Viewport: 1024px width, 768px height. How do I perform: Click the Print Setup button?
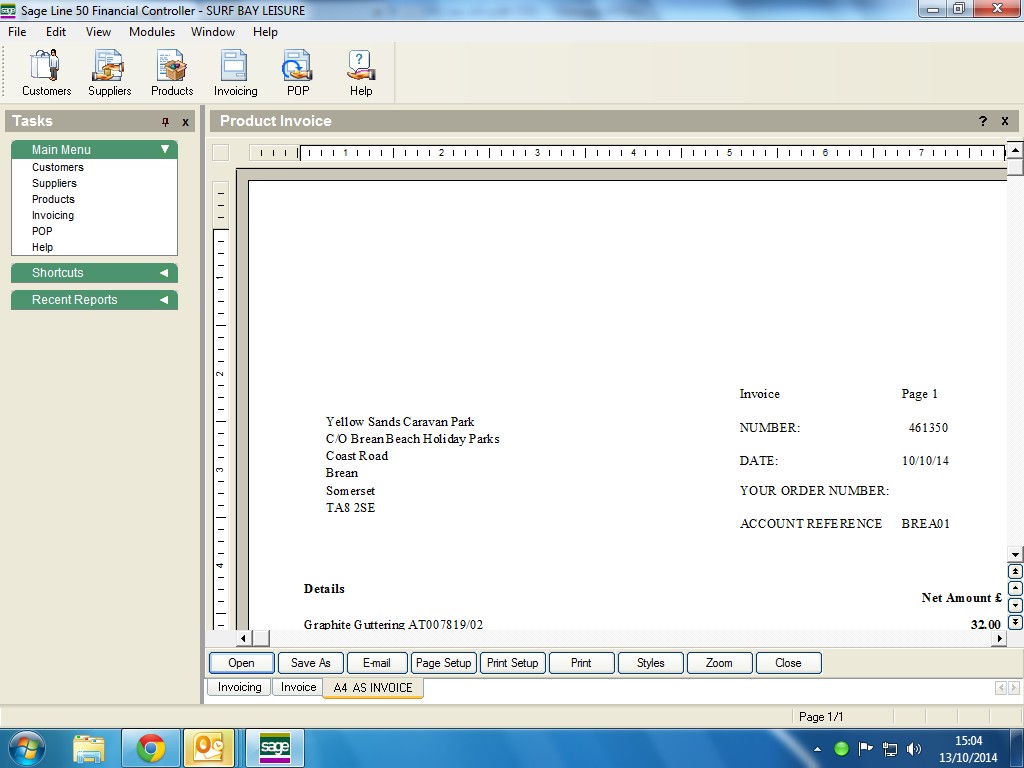tap(513, 663)
